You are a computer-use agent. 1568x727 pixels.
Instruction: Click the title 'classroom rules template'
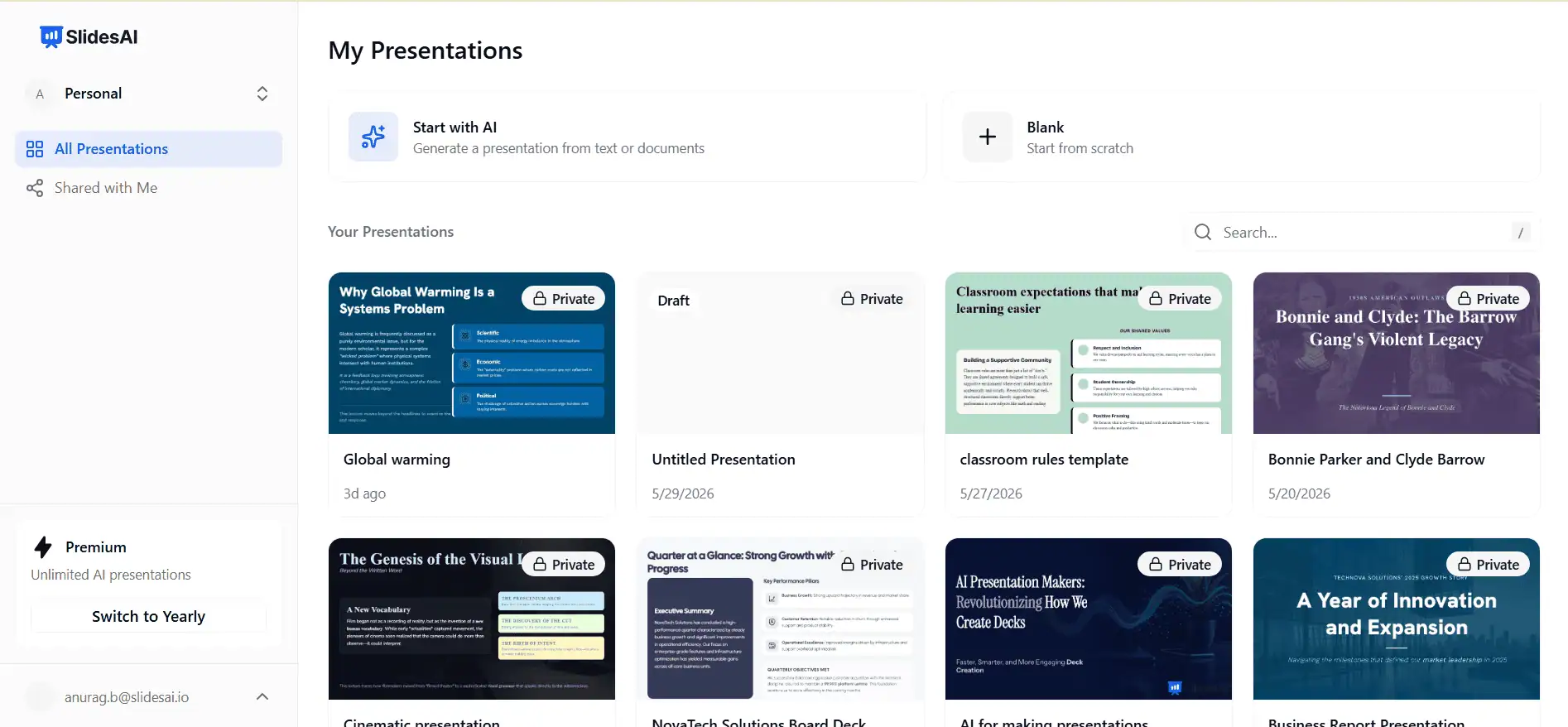point(1044,460)
